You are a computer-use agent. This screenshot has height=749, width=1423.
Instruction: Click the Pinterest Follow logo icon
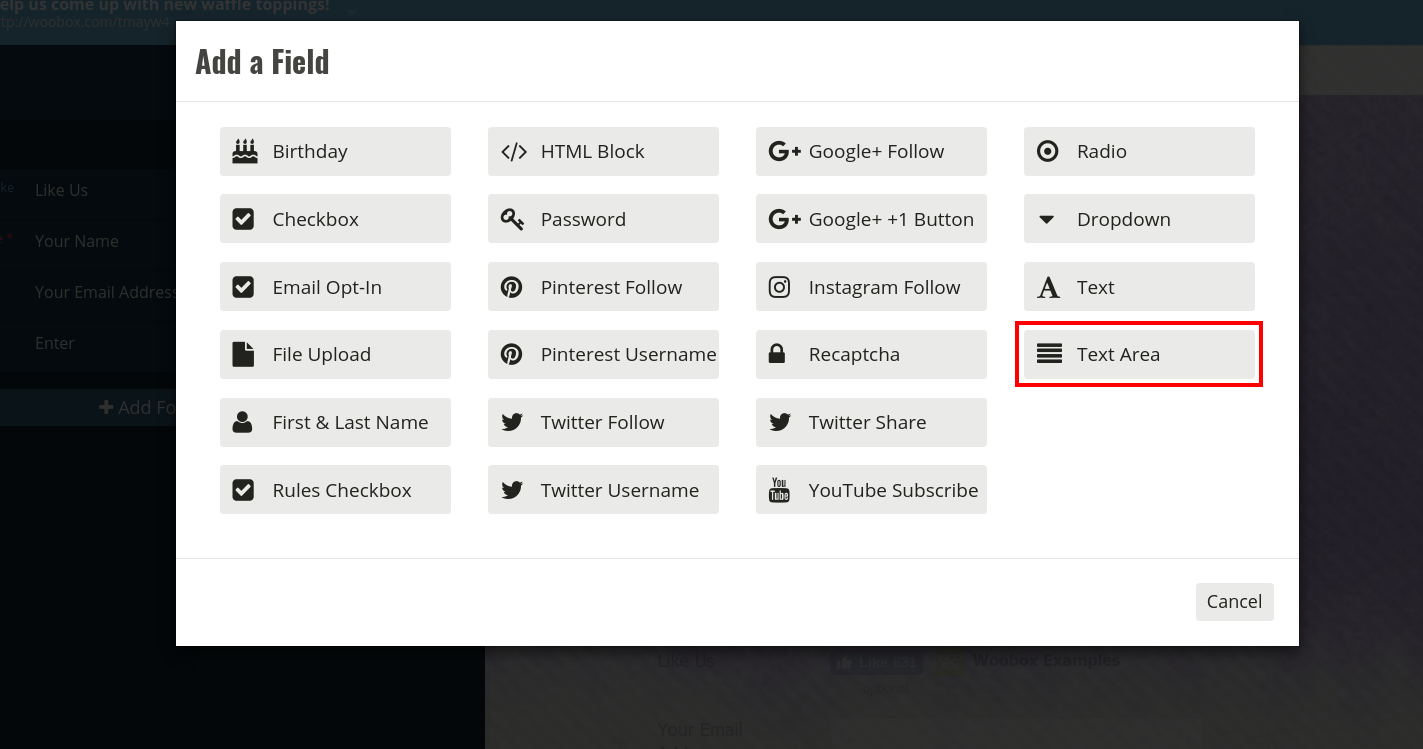(512, 287)
